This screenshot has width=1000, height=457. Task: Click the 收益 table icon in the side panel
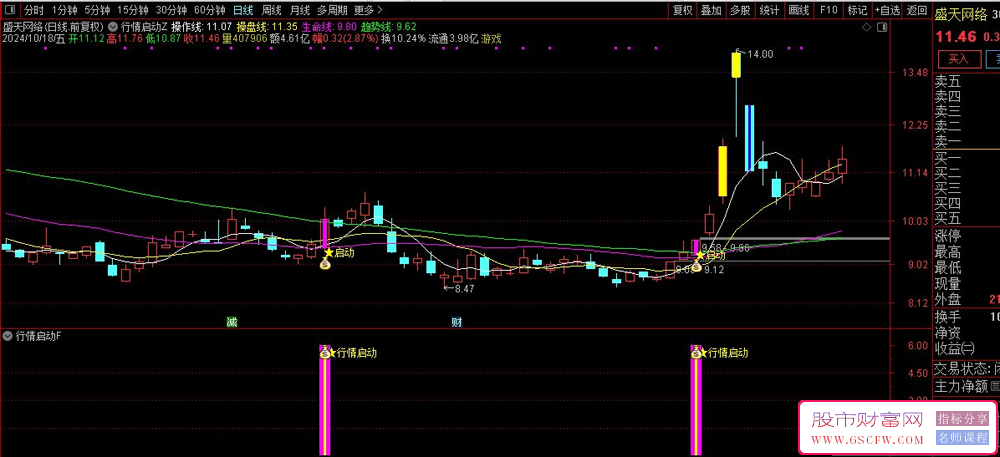tap(968, 348)
